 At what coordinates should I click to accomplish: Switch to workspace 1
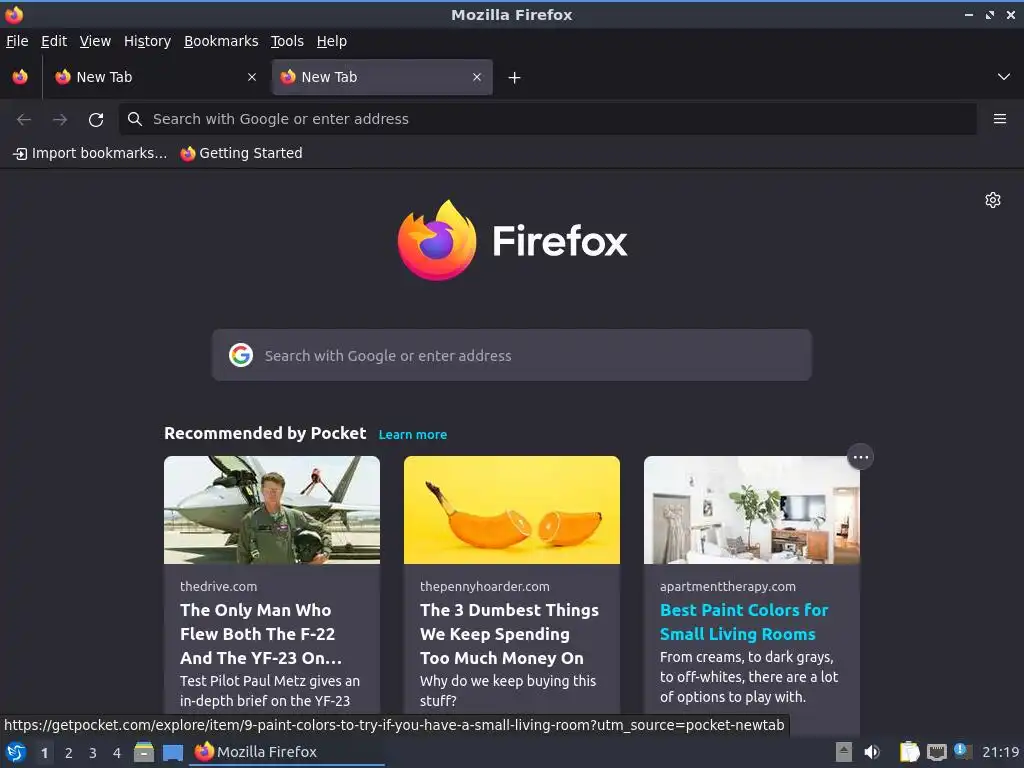(44, 753)
